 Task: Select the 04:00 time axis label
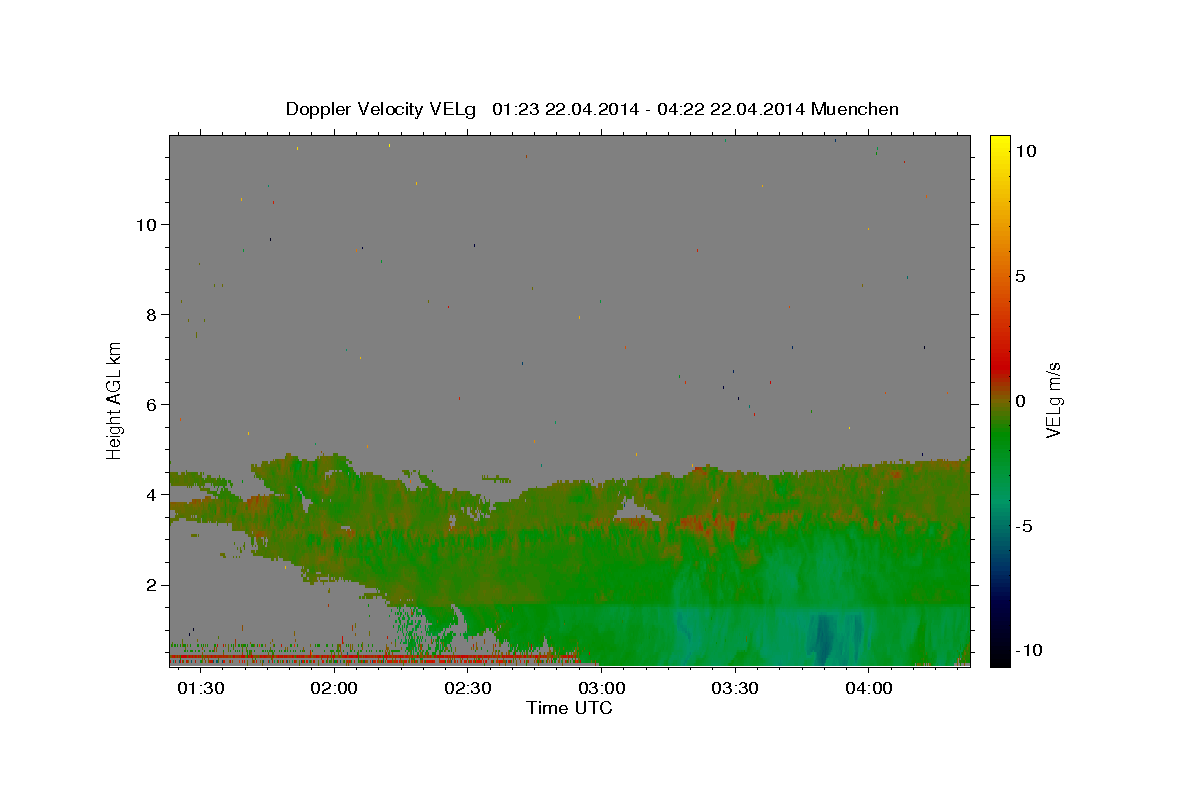(868, 689)
